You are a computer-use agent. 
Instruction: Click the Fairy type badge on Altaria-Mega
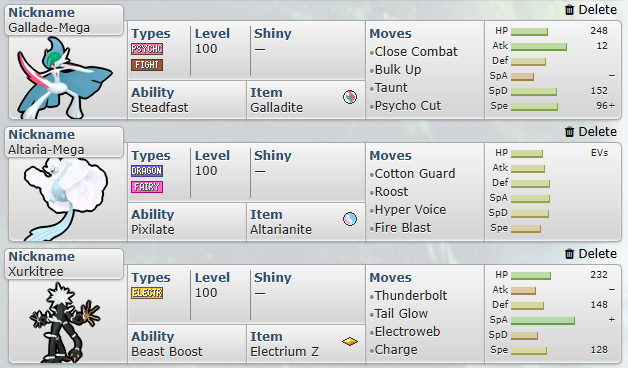[x=147, y=187]
